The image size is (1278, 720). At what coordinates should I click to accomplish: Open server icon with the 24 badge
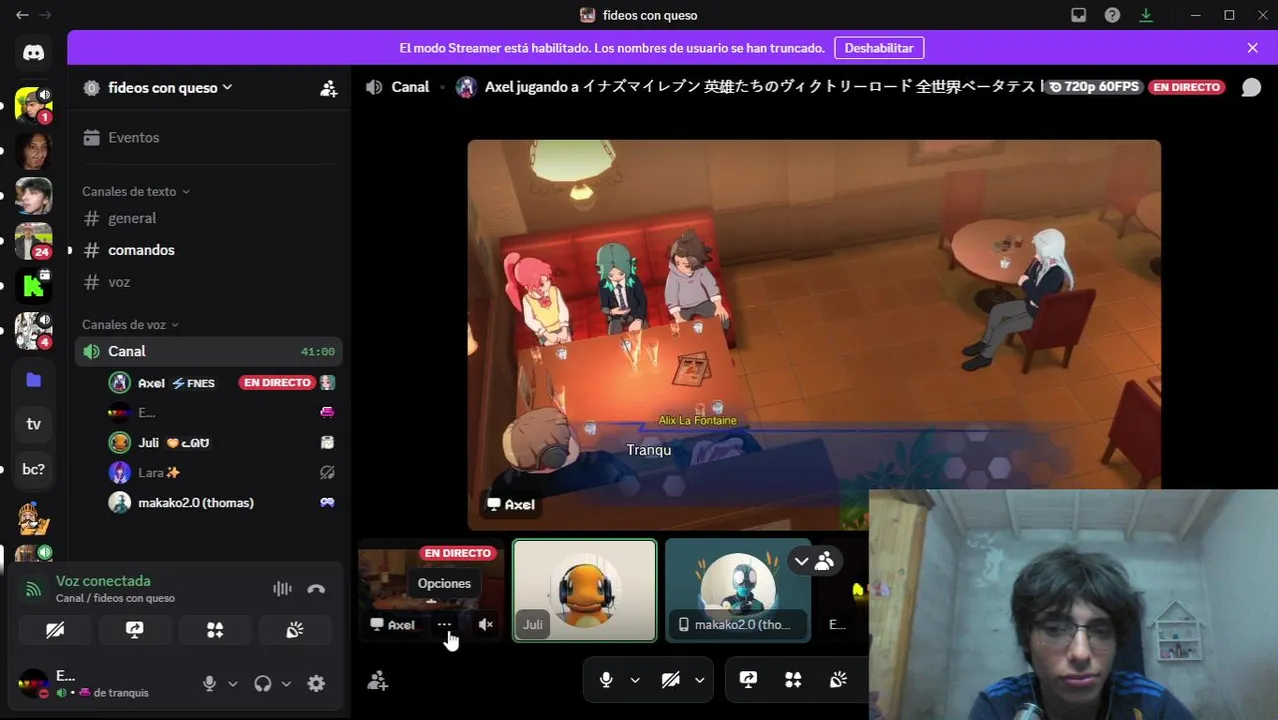[33, 241]
